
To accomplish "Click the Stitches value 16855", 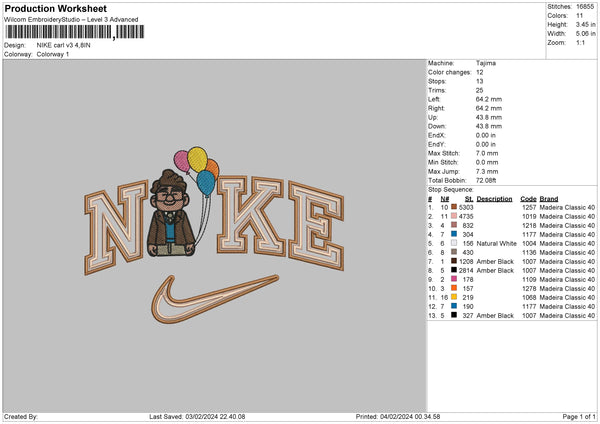I will (x=585, y=7).
